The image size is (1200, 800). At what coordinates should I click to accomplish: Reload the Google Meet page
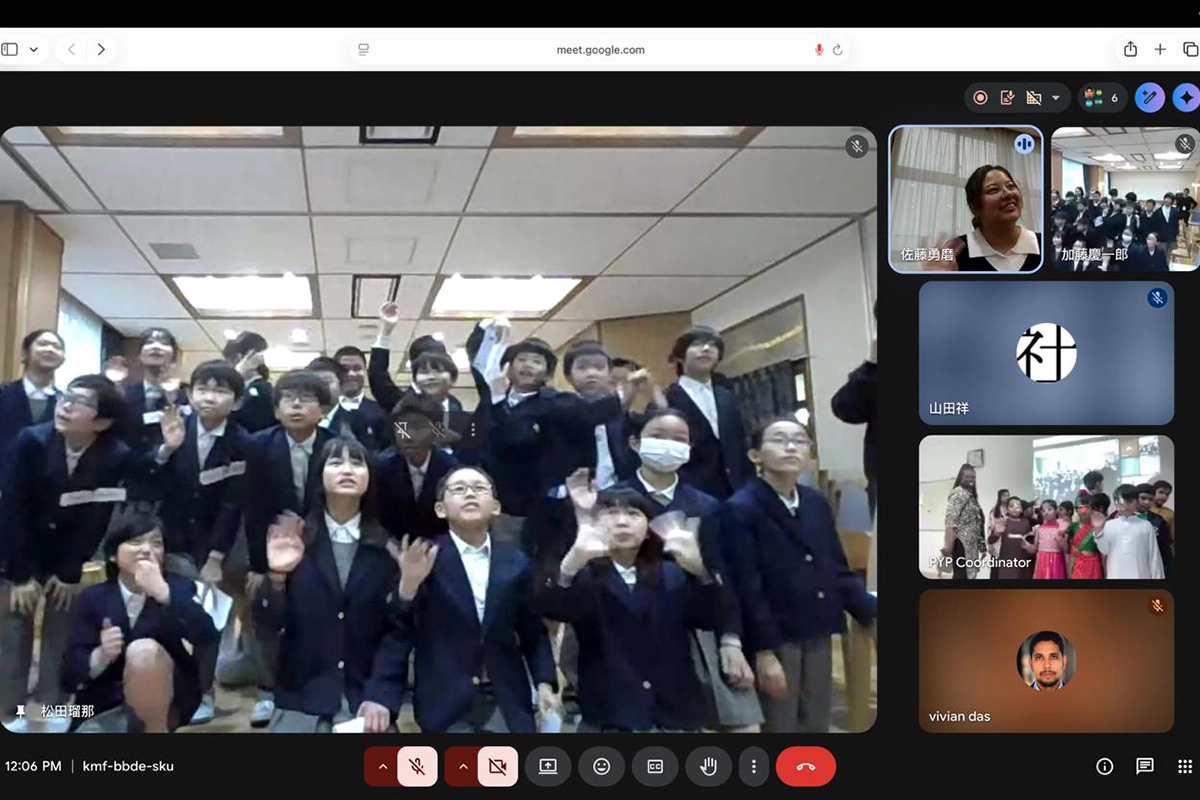(837, 50)
